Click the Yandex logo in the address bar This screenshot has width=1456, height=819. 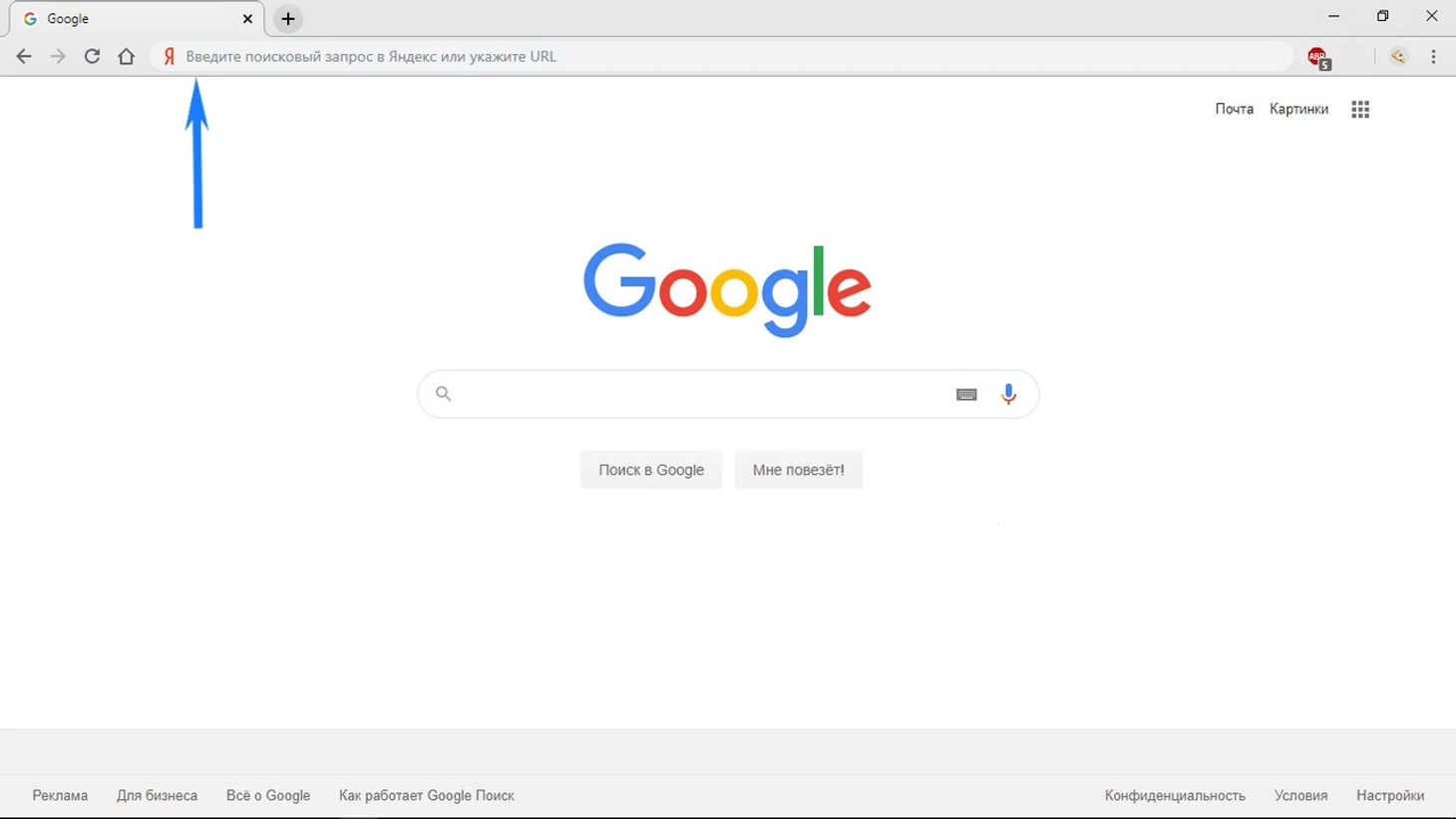[x=170, y=57]
